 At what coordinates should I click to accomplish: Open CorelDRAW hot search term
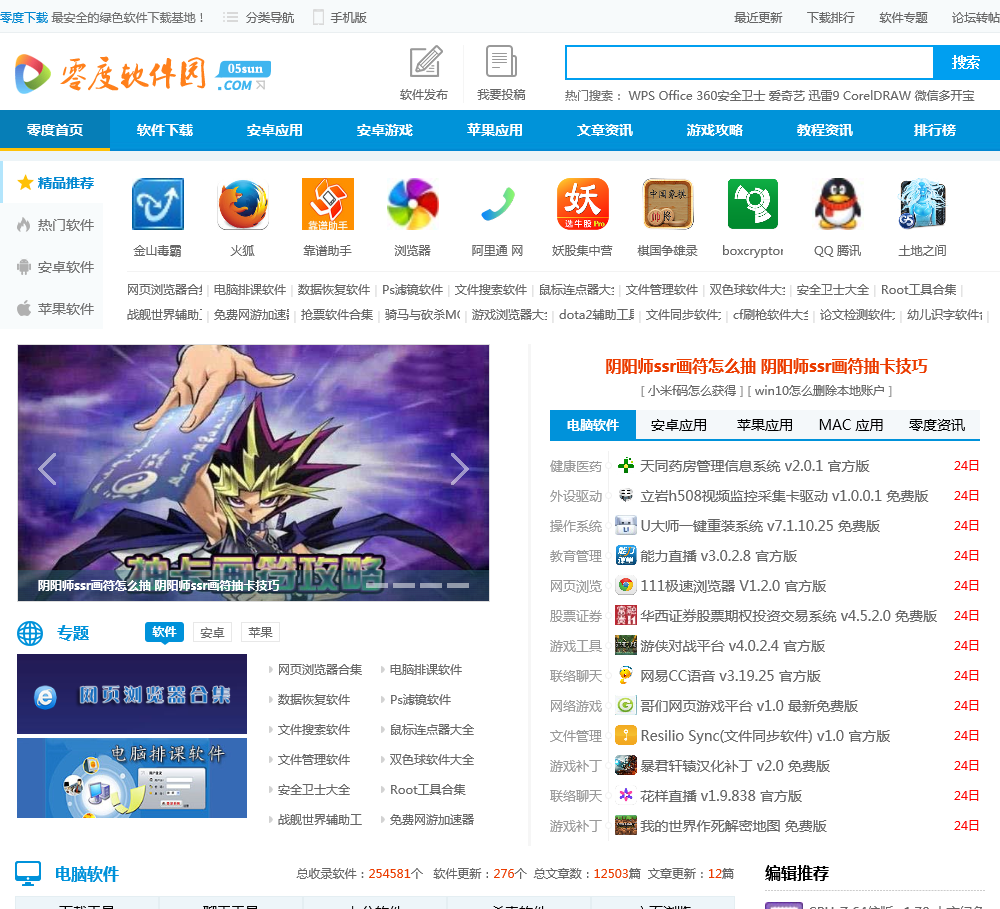tap(877, 96)
